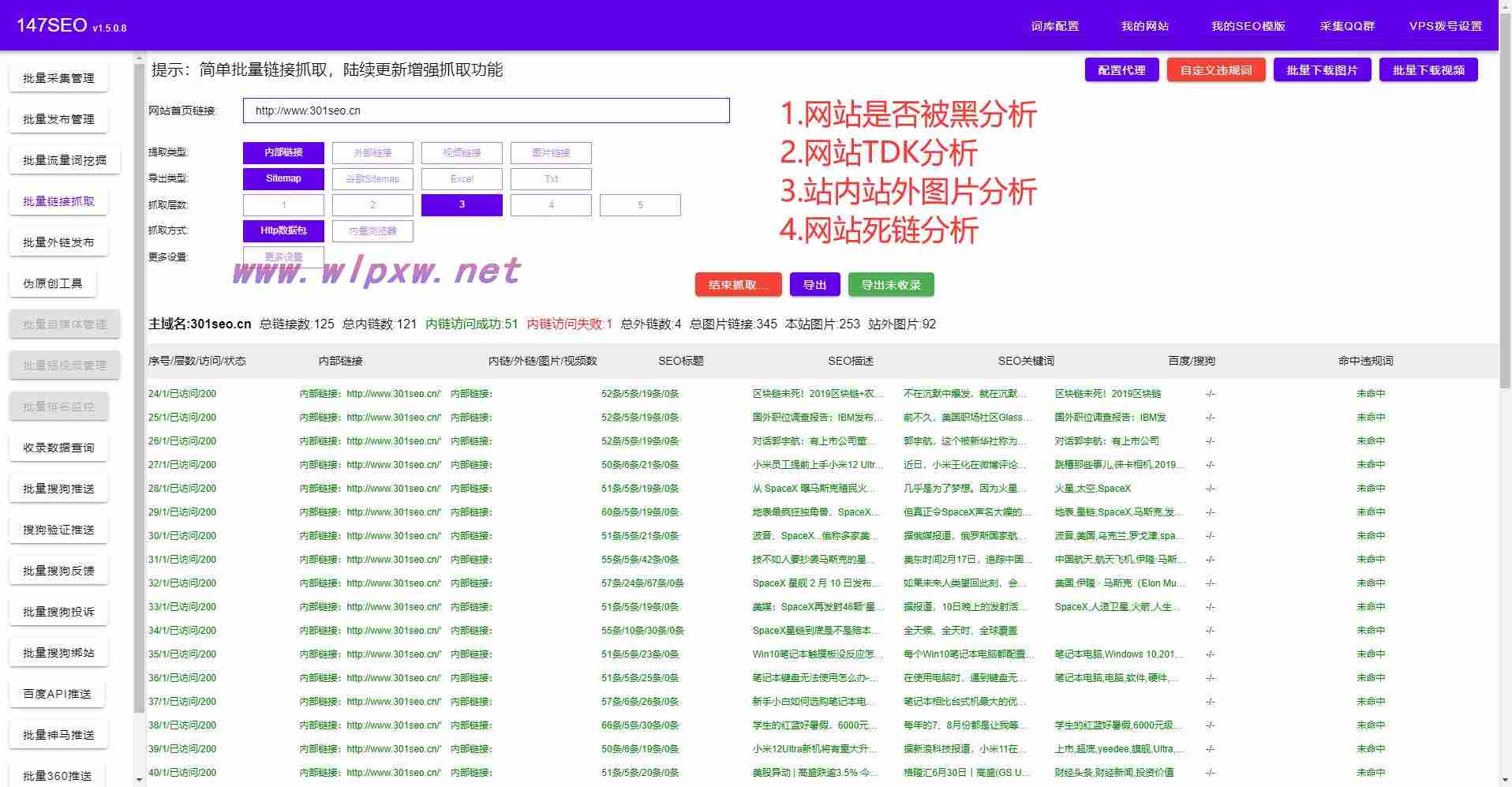The image size is (1512, 787).
Task: Set crawl depth to 2
Action: pos(372,204)
